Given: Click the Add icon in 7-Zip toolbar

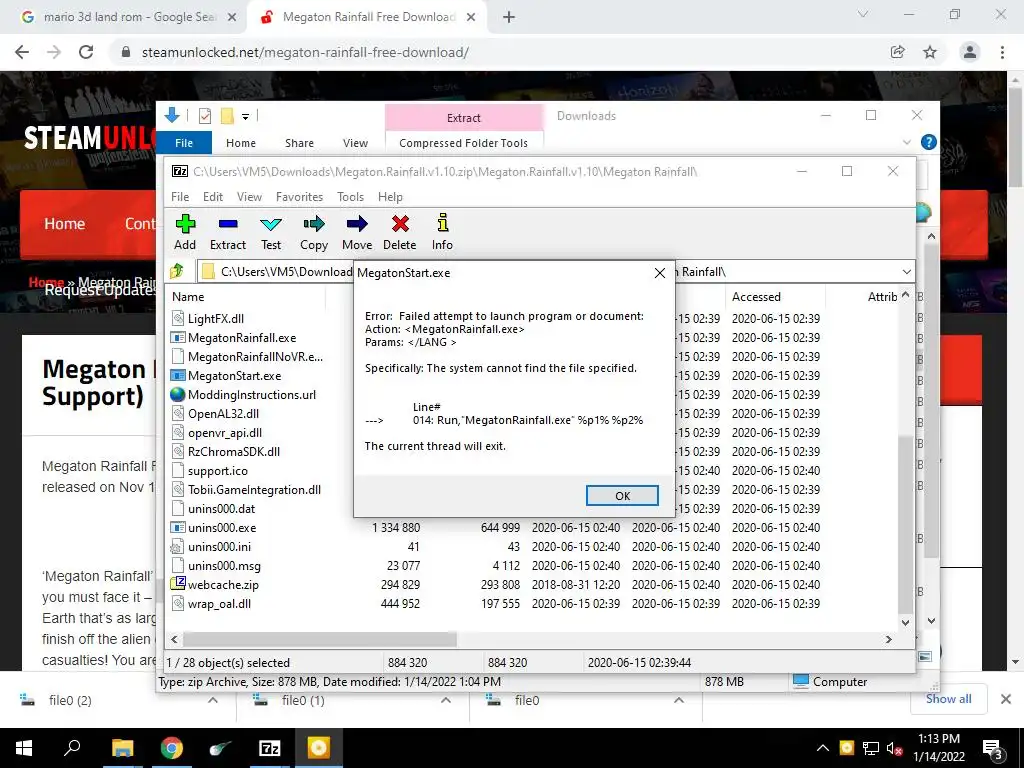Looking at the screenshot, I should 185,224.
